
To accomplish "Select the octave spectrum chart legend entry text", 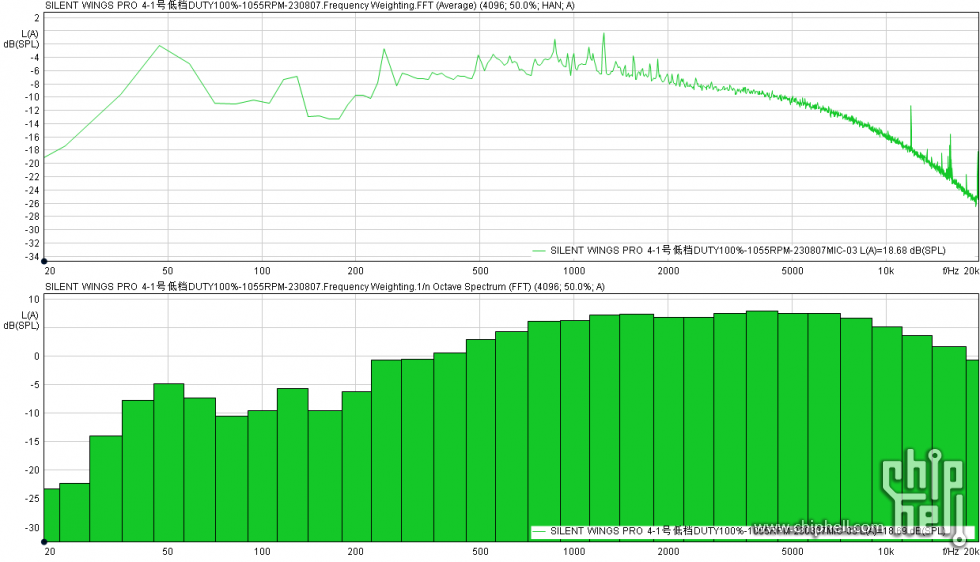I will pyautogui.click(x=748, y=531).
